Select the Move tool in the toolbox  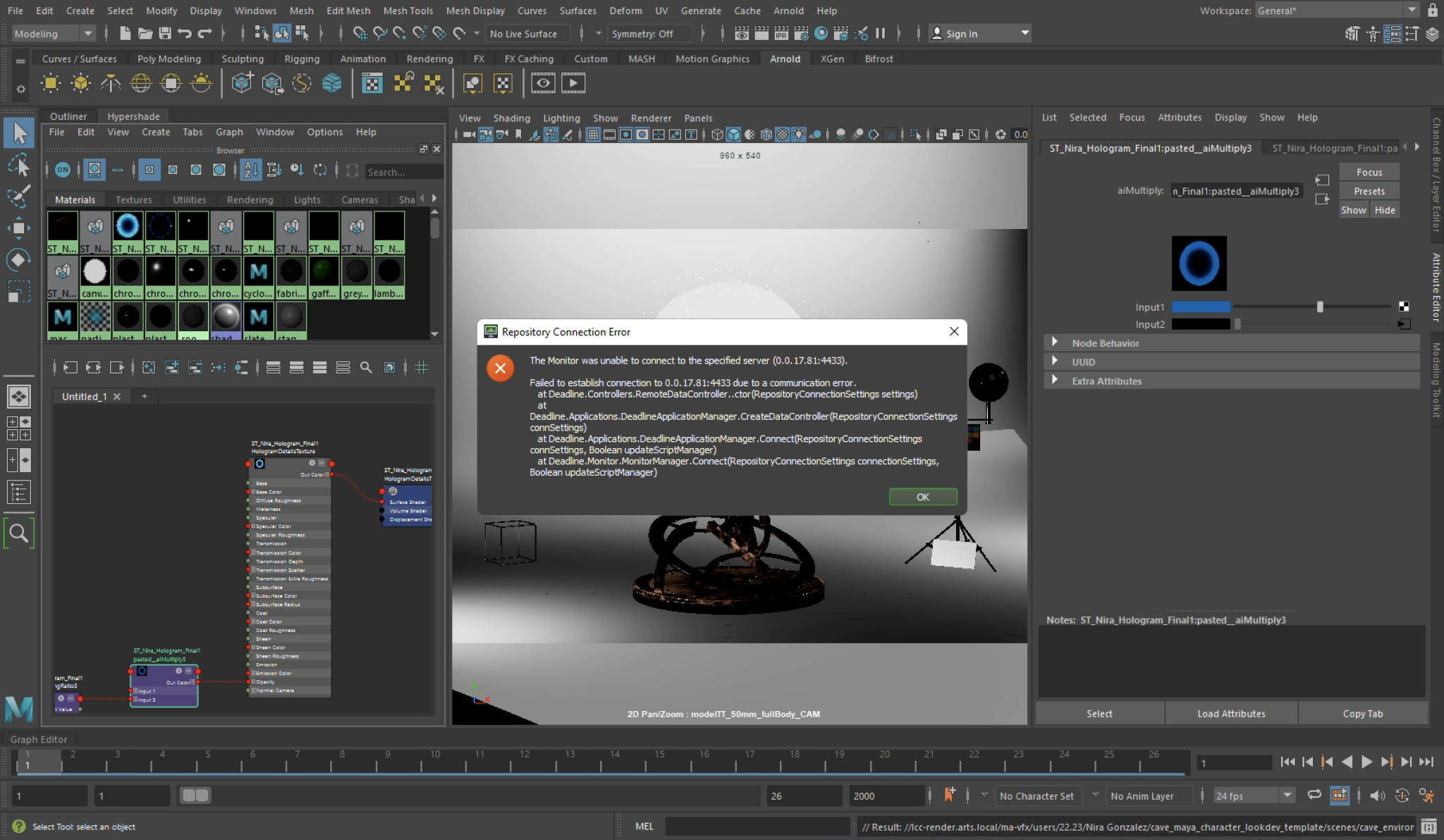coord(19,227)
